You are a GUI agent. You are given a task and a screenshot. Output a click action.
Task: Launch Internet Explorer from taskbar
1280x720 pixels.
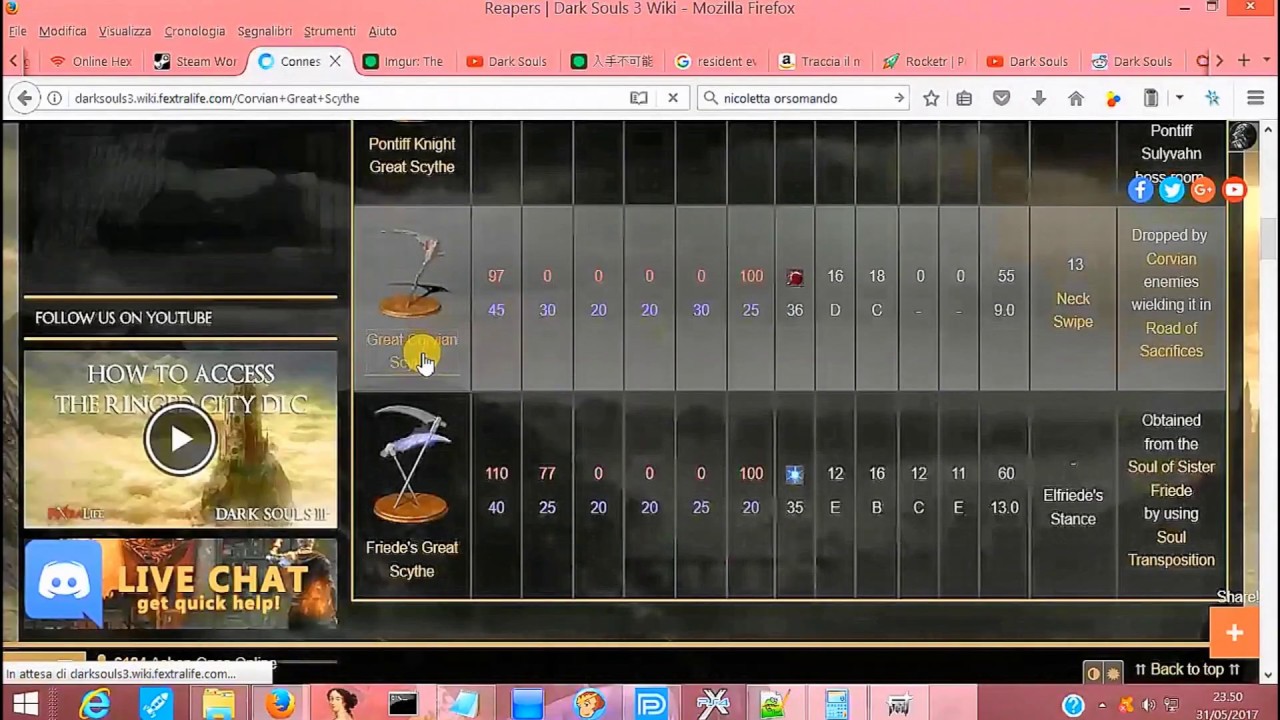click(94, 704)
